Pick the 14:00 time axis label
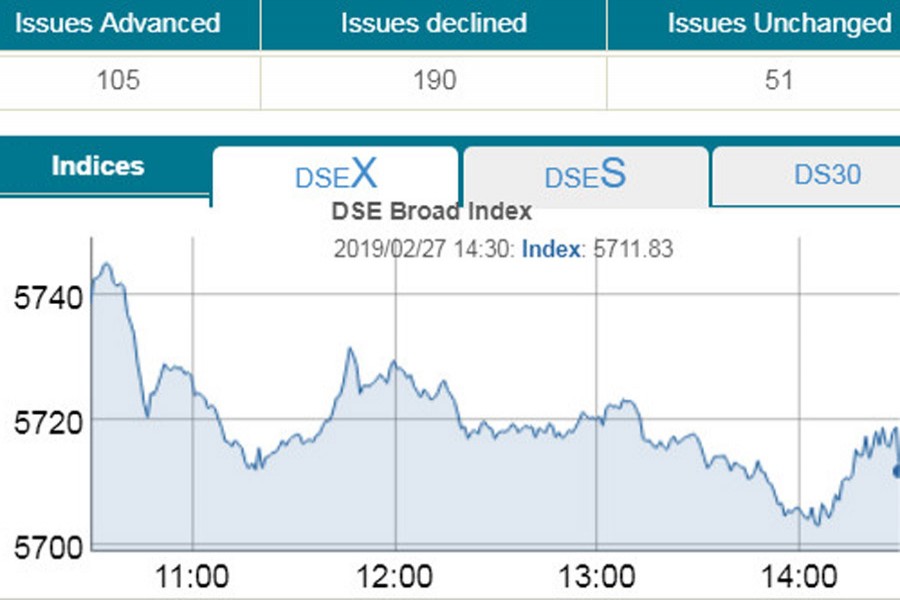 pyautogui.click(x=798, y=577)
